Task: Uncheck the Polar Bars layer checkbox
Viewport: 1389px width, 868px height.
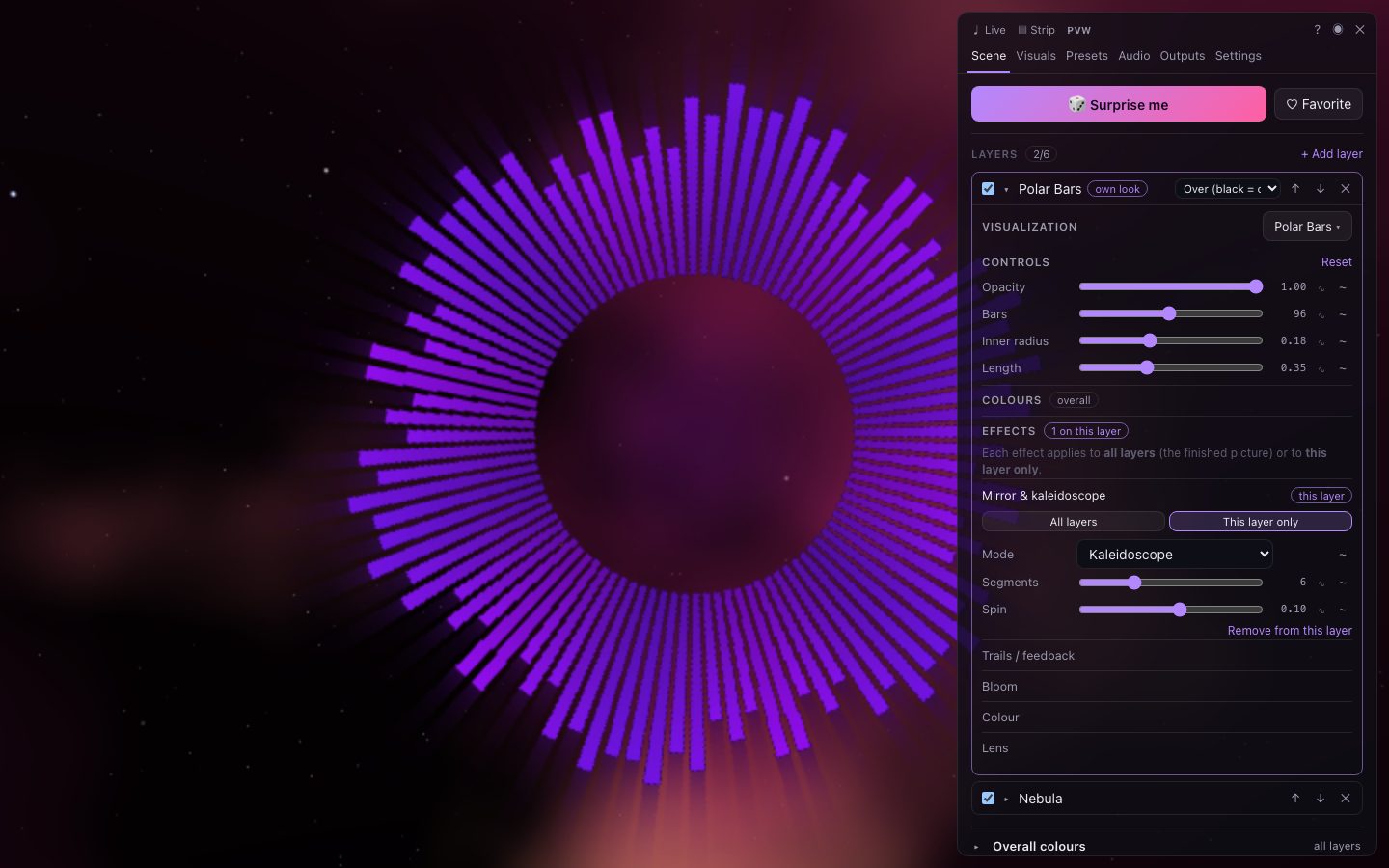Action: [x=988, y=189]
